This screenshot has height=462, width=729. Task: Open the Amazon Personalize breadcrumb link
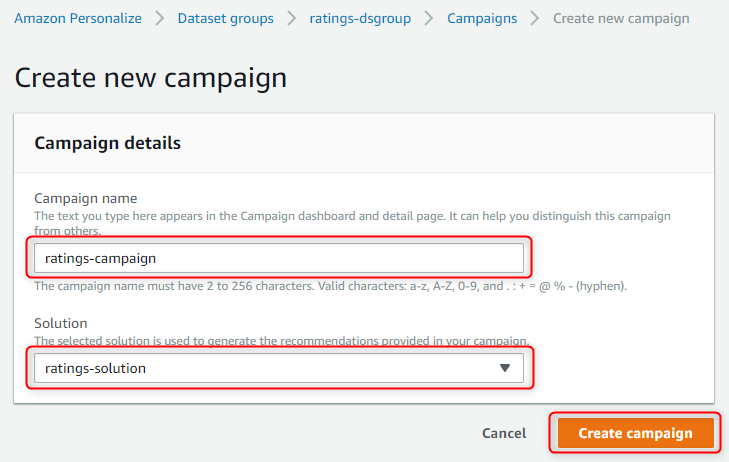(x=78, y=19)
